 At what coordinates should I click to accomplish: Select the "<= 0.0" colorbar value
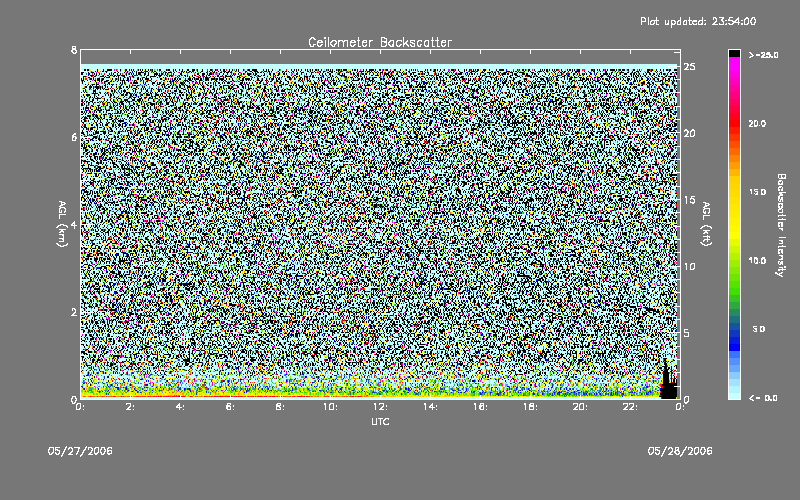[763, 398]
